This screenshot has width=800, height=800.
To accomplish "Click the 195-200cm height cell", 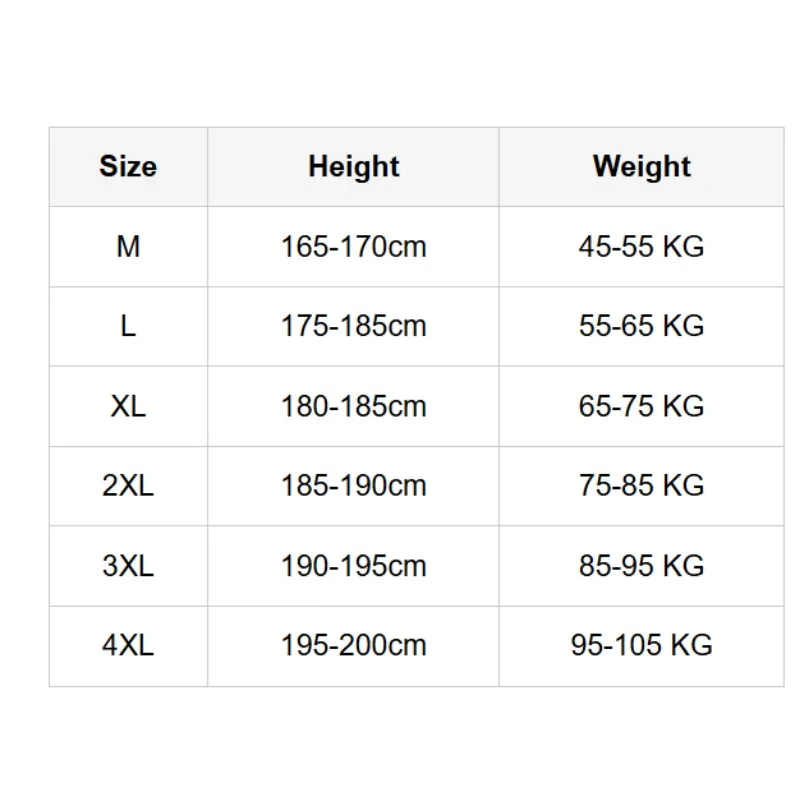I will (x=353, y=646).
